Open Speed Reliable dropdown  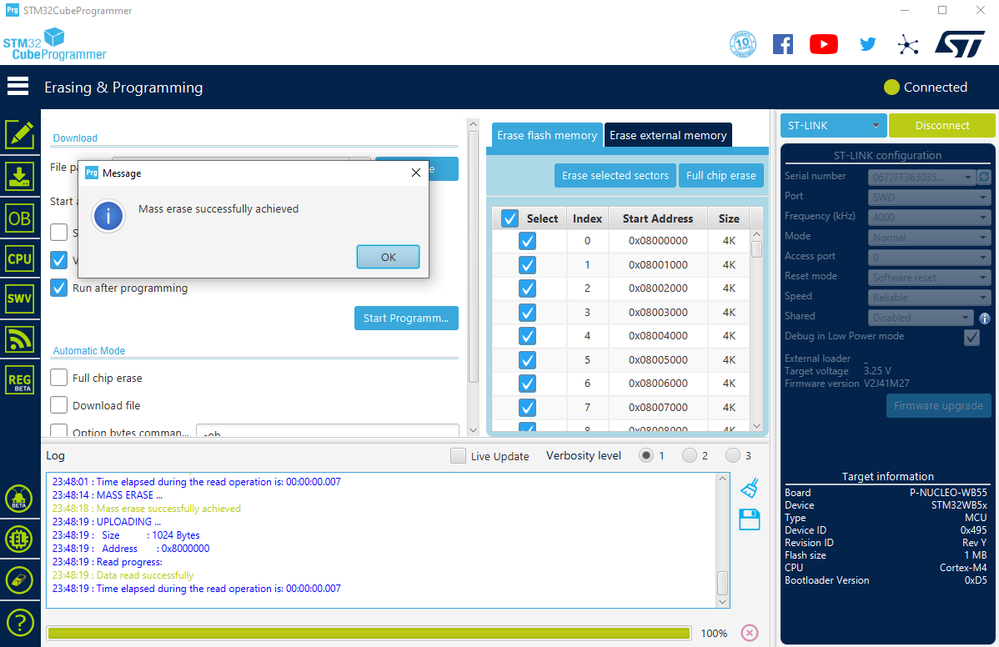coord(930,297)
